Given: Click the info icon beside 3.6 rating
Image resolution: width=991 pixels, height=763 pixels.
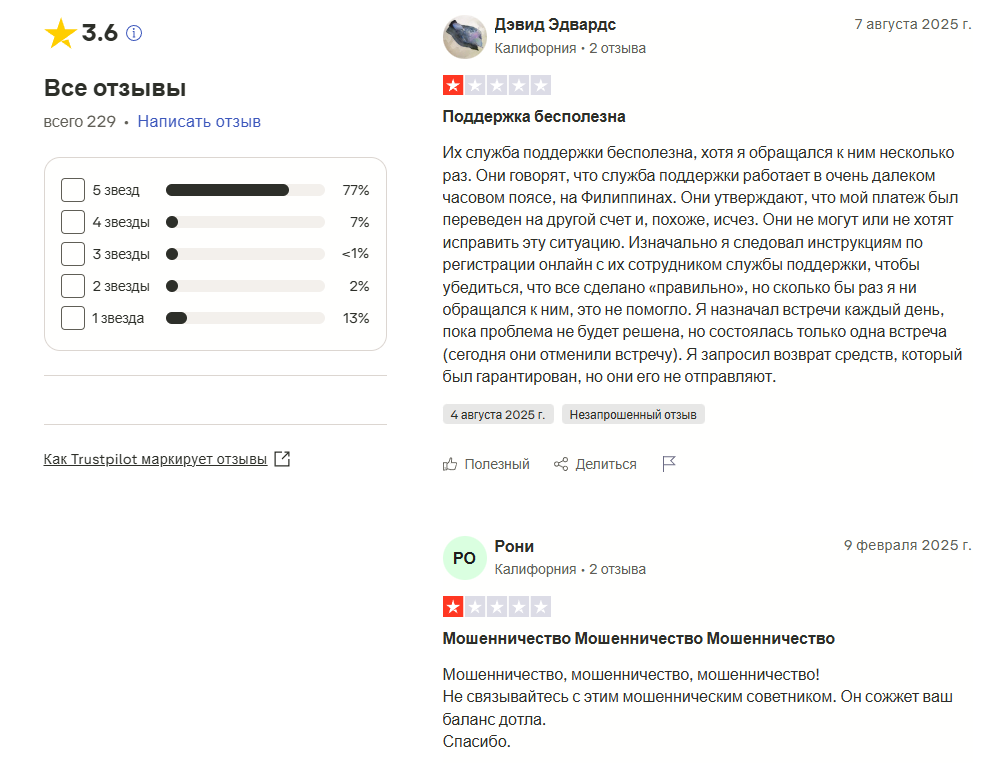Looking at the screenshot, I should point(134,33).
